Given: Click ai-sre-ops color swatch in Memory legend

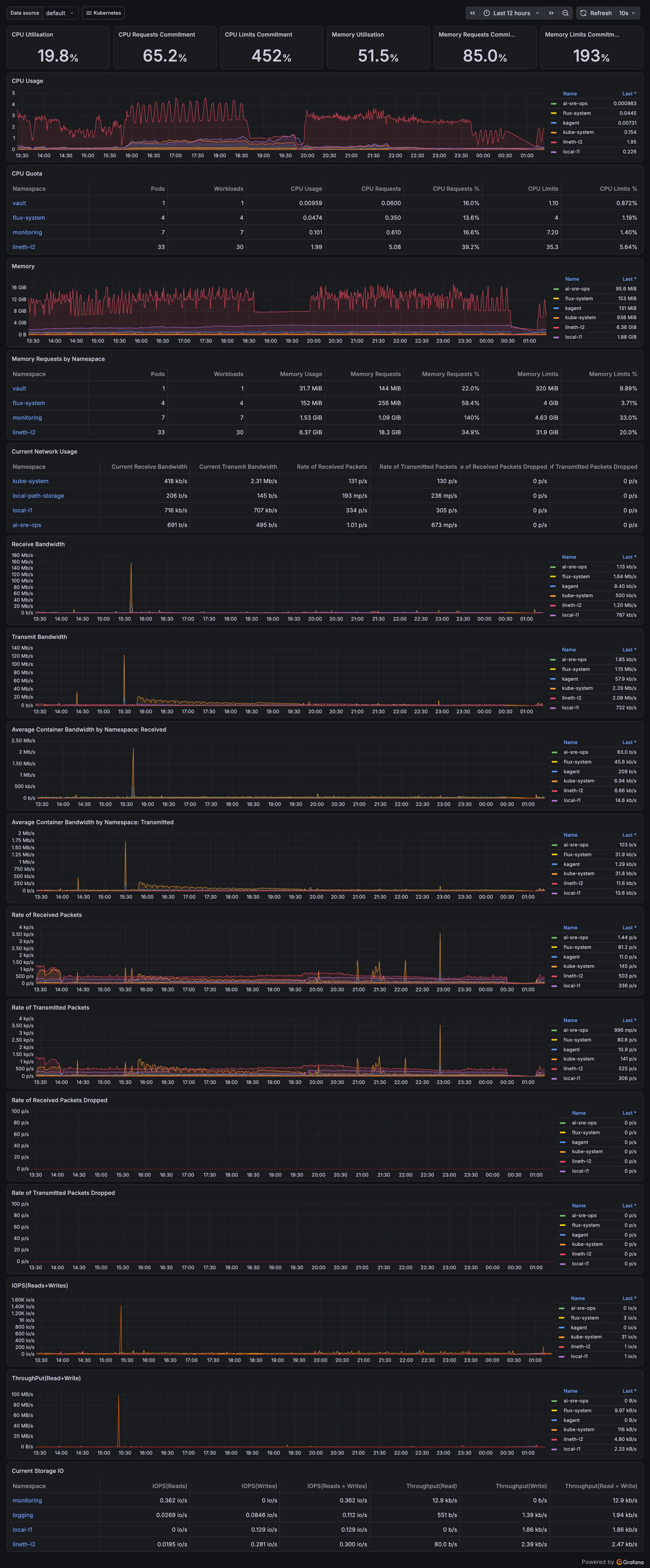Looking at the screenshot, I should pyautogui.click(x=556, y=289).
